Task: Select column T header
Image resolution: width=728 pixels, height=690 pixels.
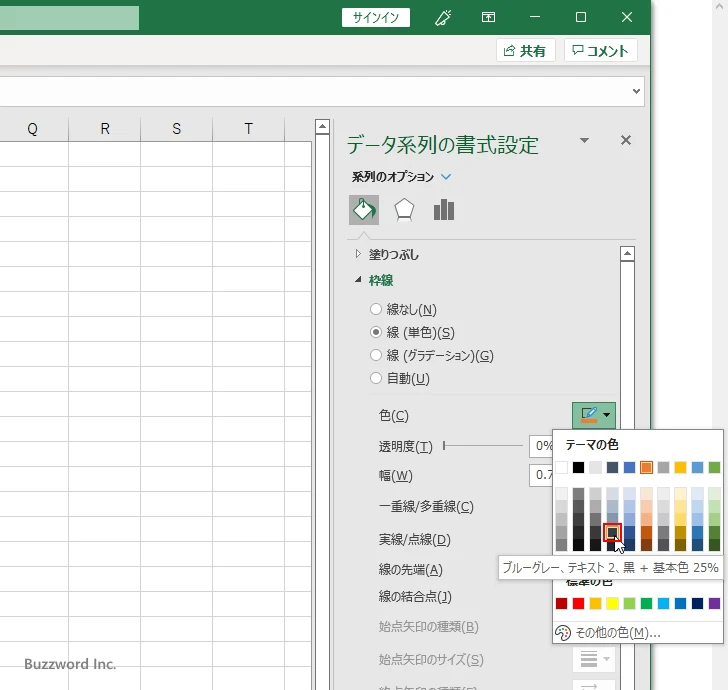Action: pyautogui.click(x=248, y=129)
